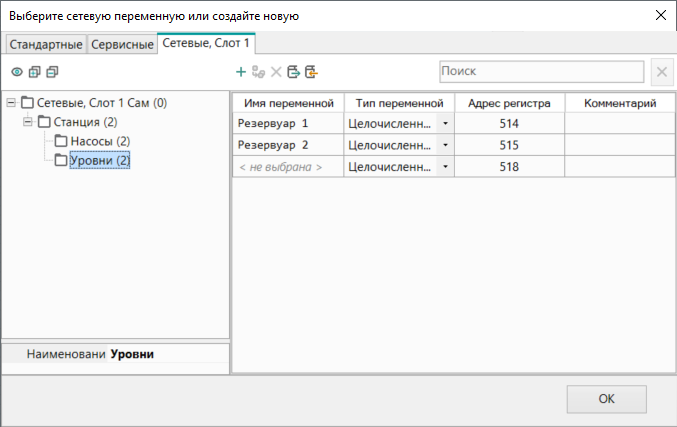Image resolution: width=677 pixels, height=427 pixels.
Task: Click the Имя переменной column header
Action: point(288,103)
